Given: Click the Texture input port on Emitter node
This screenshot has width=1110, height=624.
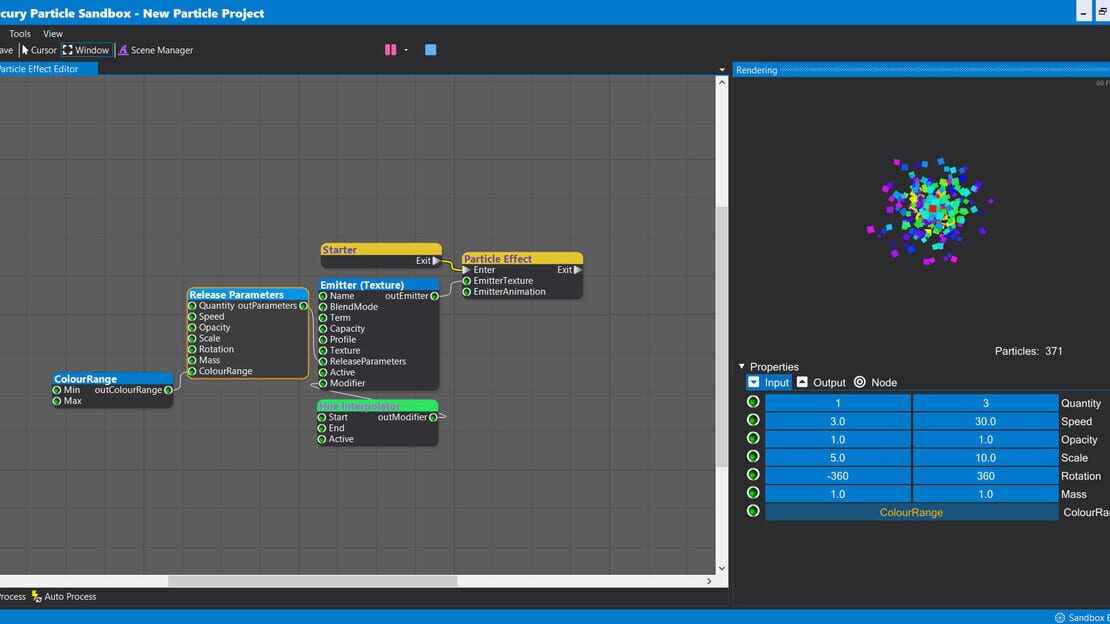Looking at the screenshot, I should pos(323,351).
